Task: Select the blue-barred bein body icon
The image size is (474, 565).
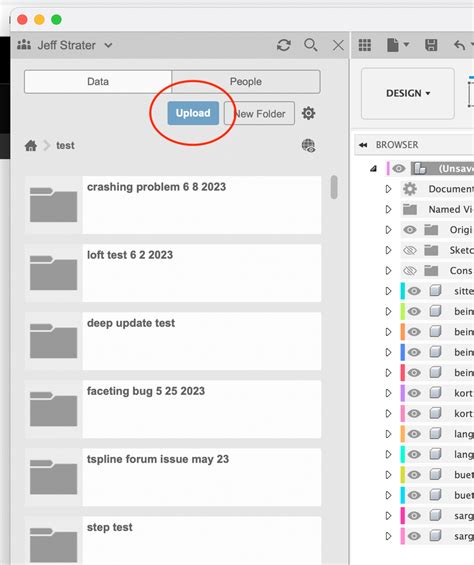Action: pyautogui.click(x=435, y=352)
